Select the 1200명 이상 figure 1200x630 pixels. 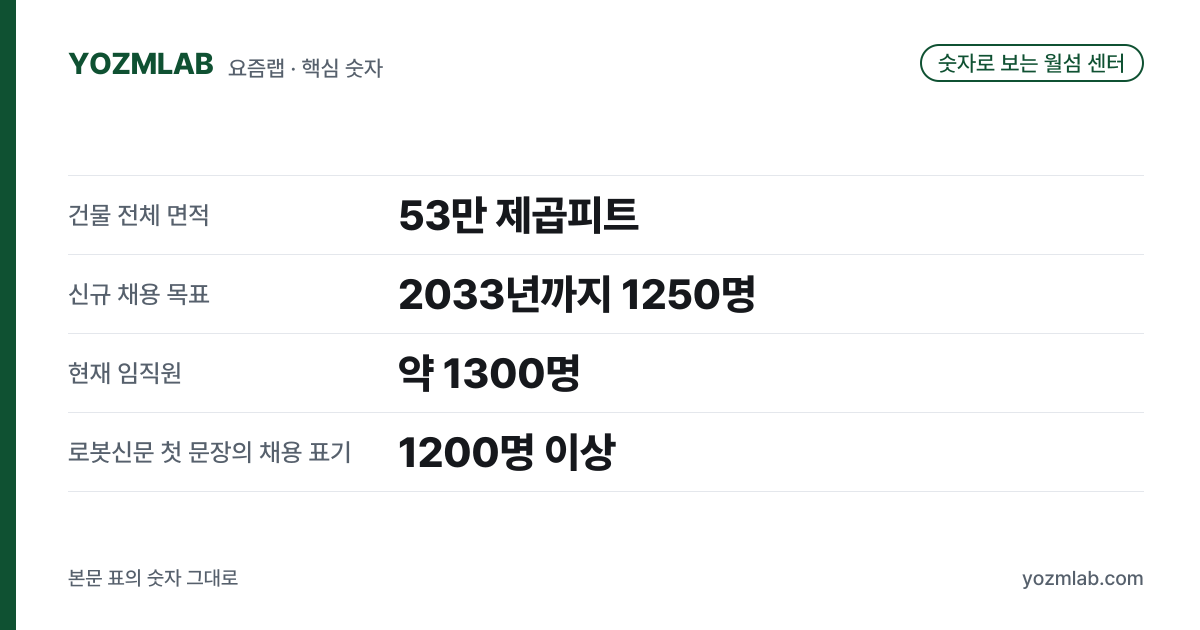pyautogui.click(x=506, y=452)
